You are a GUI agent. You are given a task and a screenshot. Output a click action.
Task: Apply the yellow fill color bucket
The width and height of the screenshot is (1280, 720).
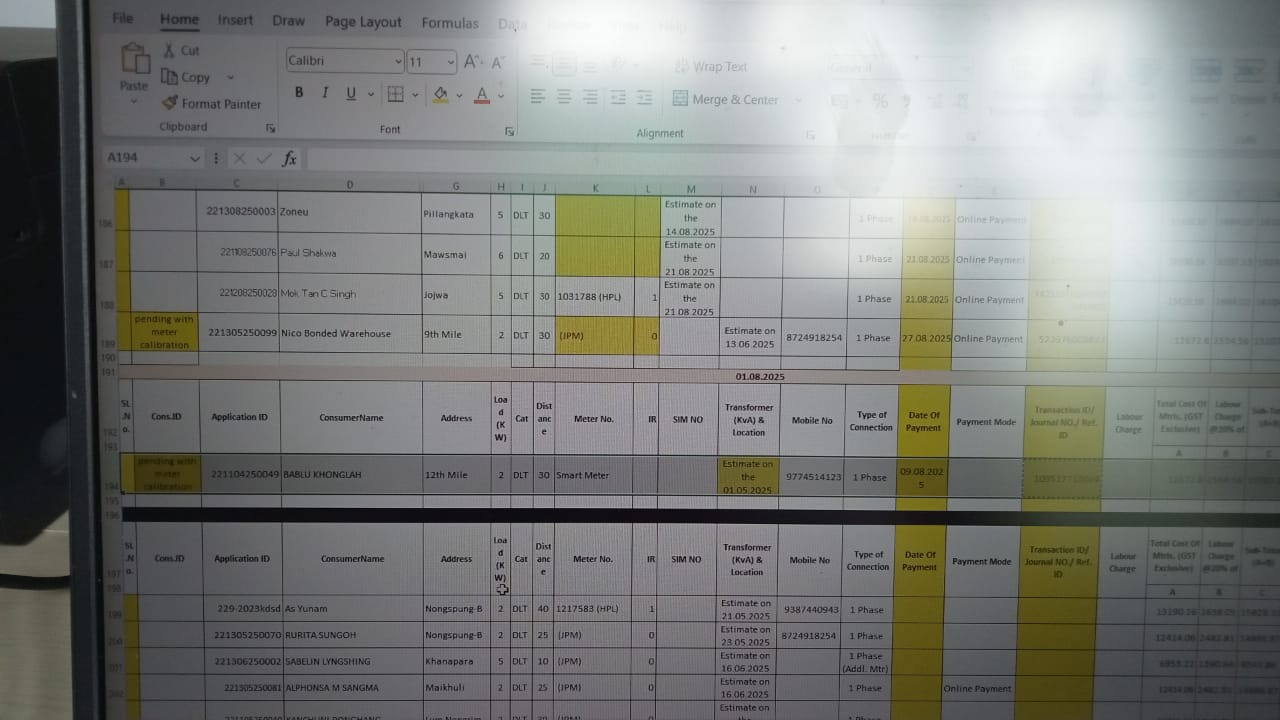[440, 95]
